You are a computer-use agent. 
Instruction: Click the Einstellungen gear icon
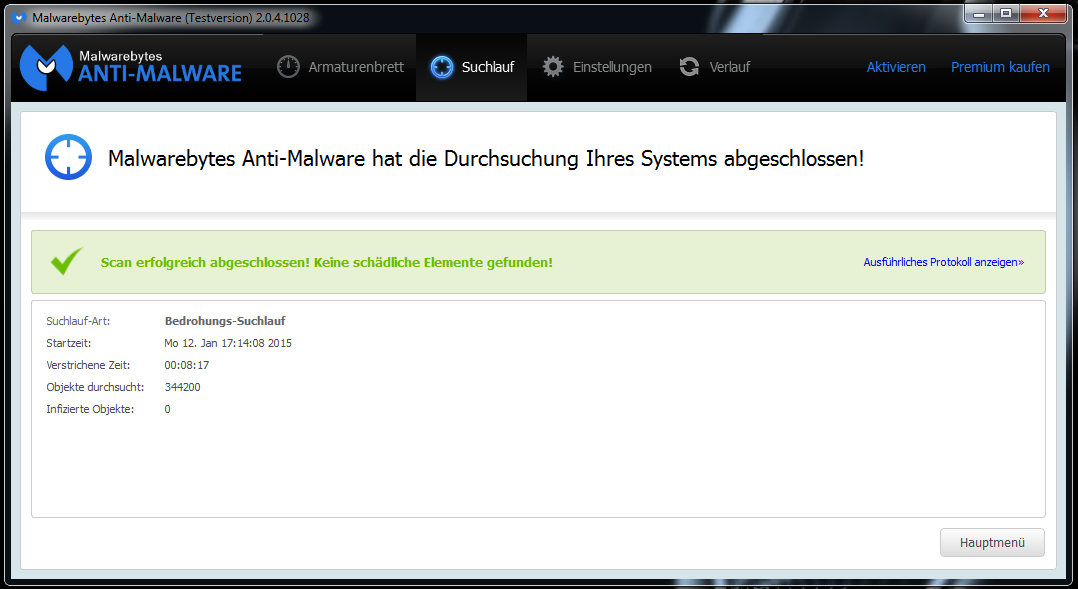[x=553, y=67]
